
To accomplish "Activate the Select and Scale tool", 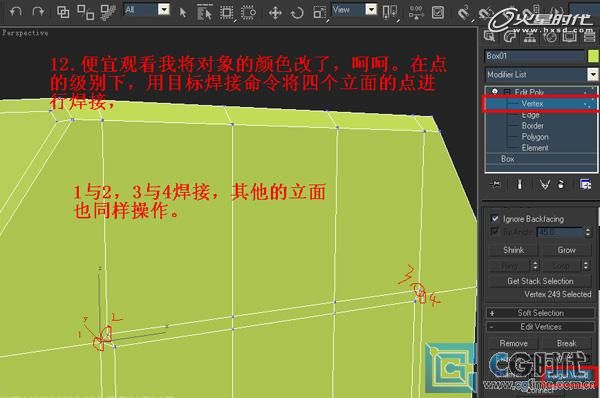I will pyautogui.click(x=319, y=13).
